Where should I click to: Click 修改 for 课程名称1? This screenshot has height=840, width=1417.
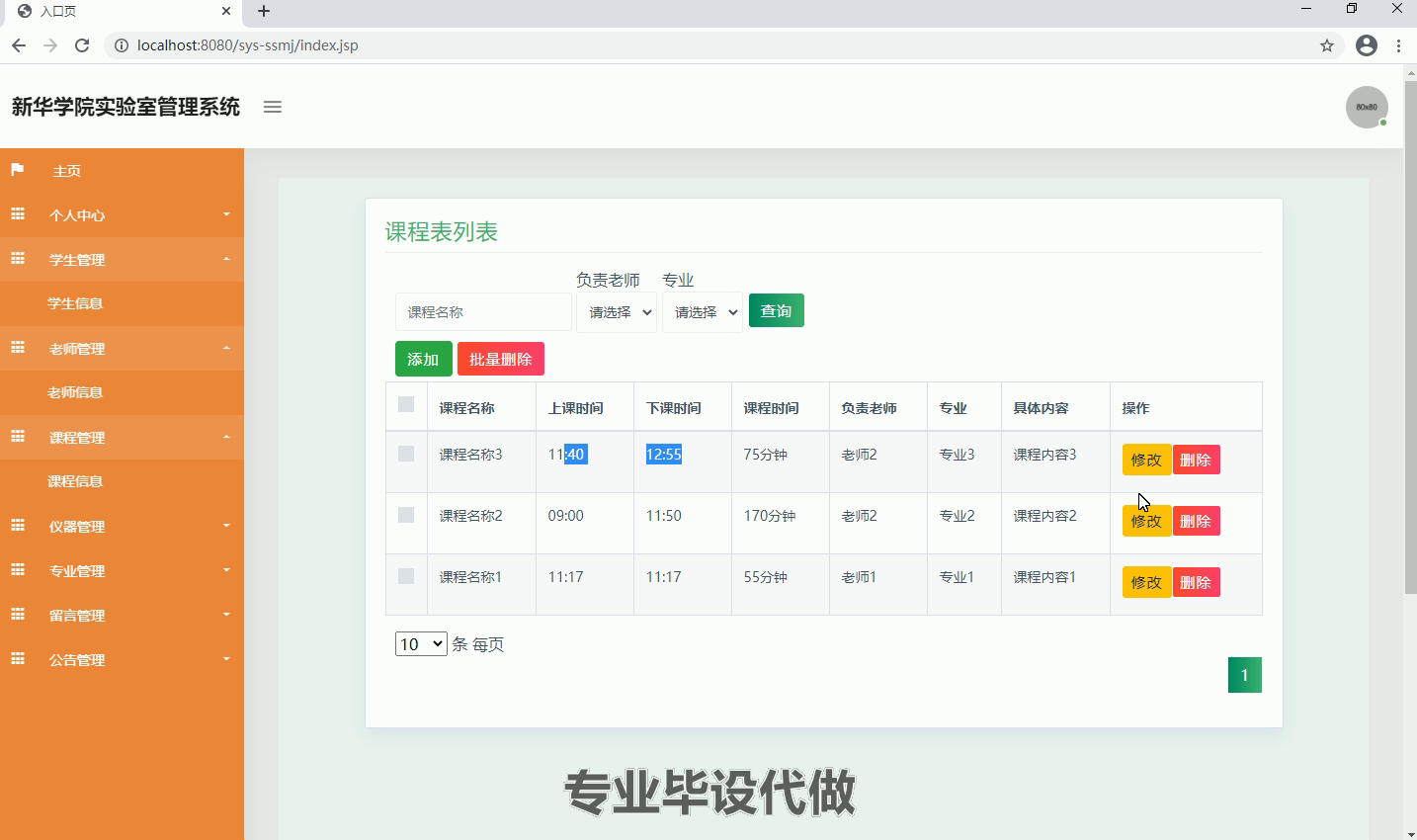[x=1146, y=582]
